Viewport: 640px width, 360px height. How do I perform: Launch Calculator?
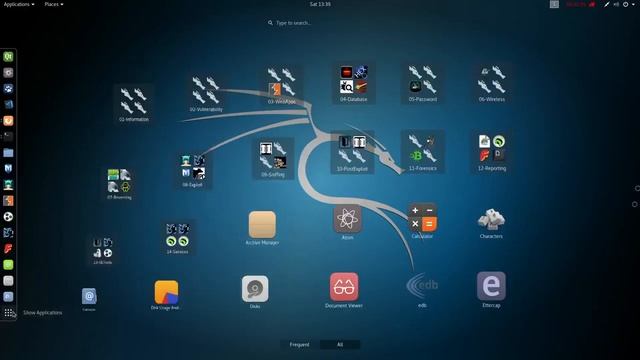click(422, 221)
